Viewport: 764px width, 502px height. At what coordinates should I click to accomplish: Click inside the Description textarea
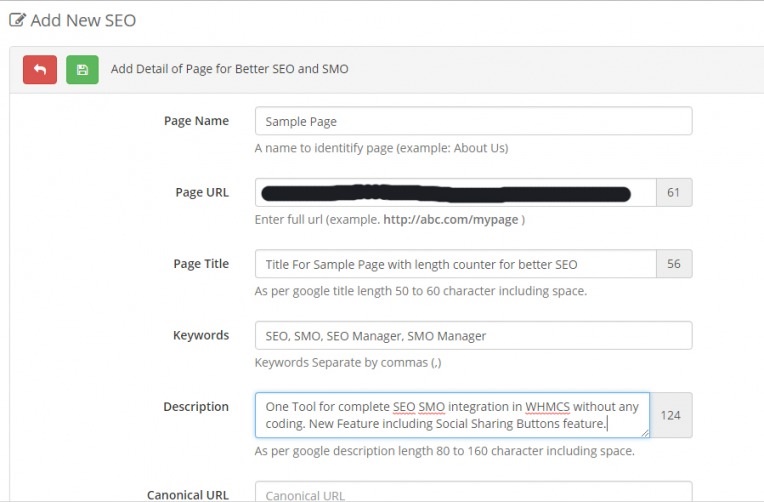click(x=452, y=415)
